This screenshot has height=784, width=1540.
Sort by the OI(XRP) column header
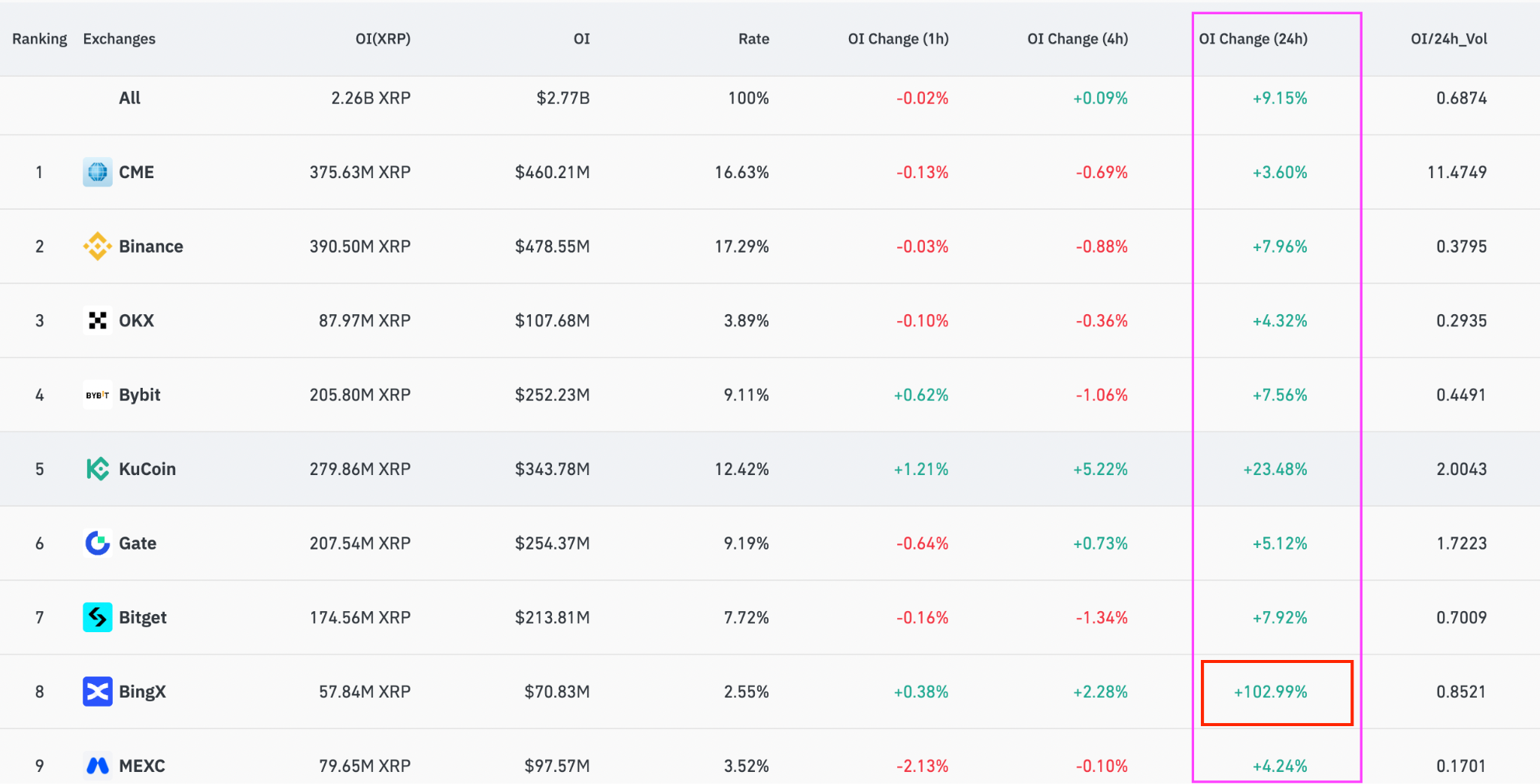click(x=383, y=39)
